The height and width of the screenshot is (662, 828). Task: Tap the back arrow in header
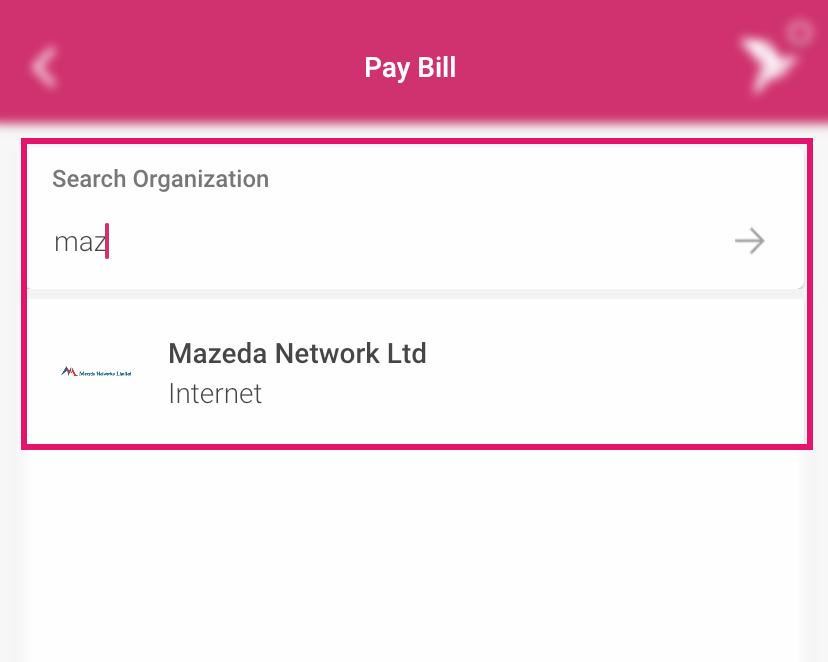click(x=44, y=66)
